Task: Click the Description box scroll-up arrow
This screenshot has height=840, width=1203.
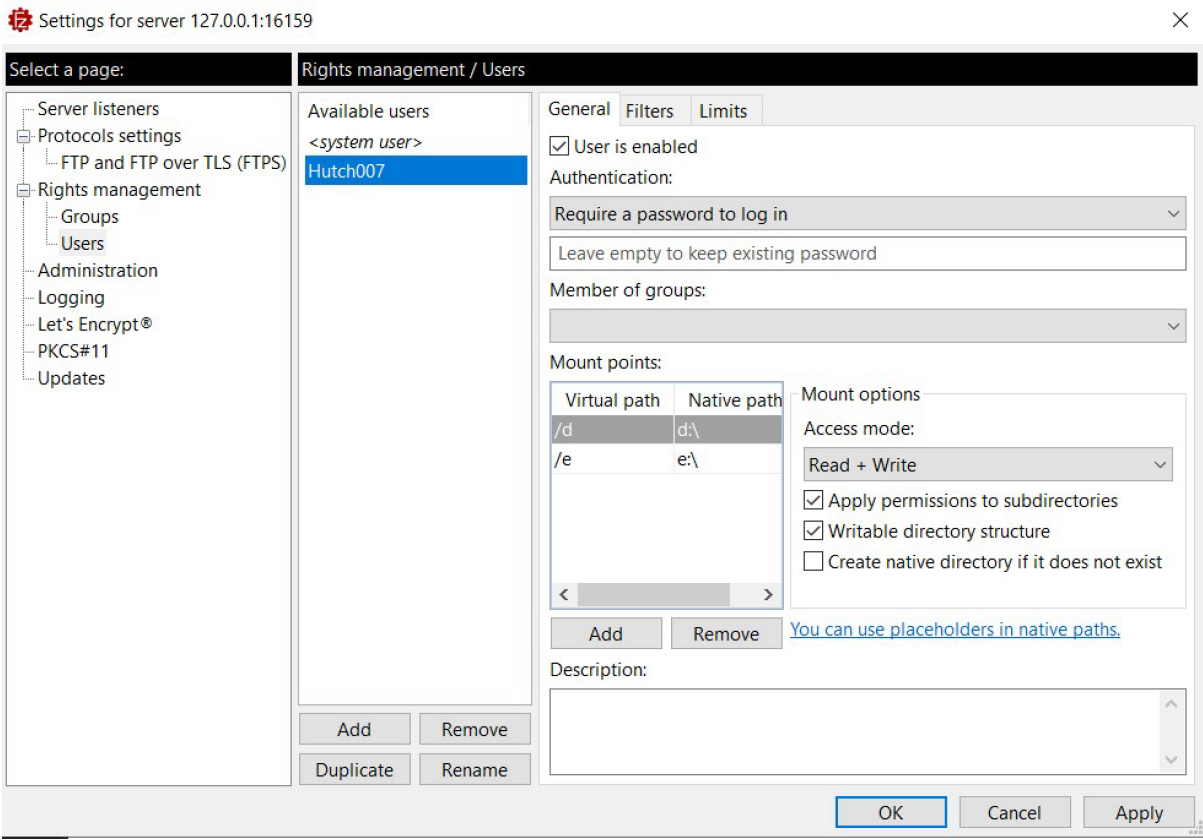Action: point(1173,704)
